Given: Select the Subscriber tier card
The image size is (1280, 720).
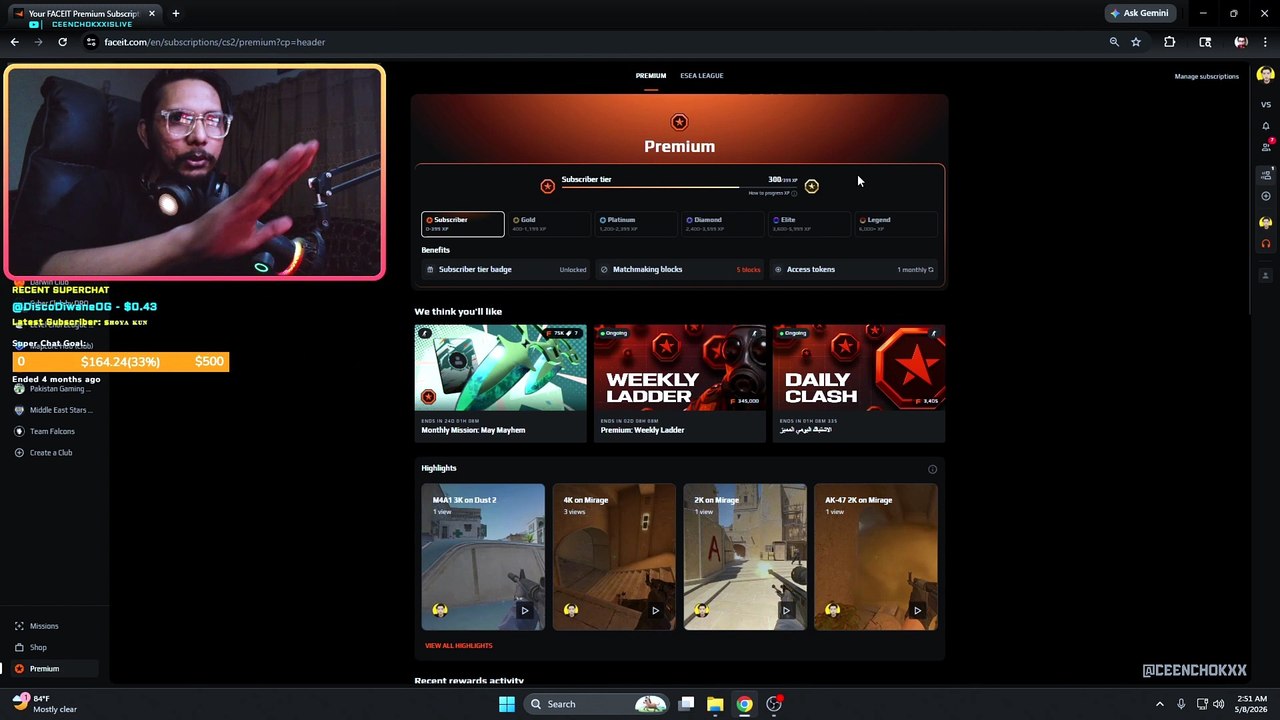Looking at the screenshot, I should click(x=462, y=224).
